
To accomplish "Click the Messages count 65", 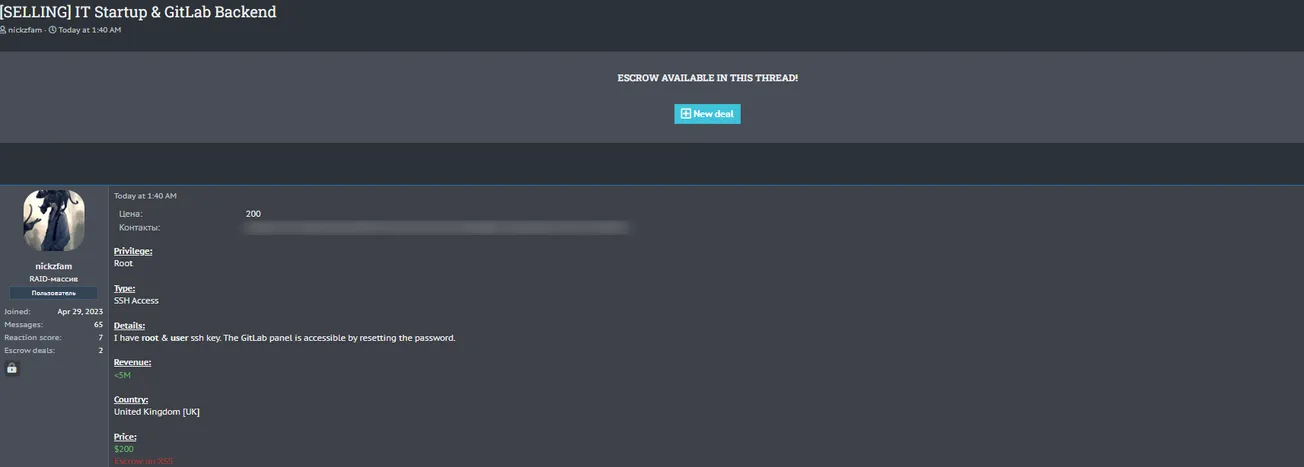I will point(98,325).
